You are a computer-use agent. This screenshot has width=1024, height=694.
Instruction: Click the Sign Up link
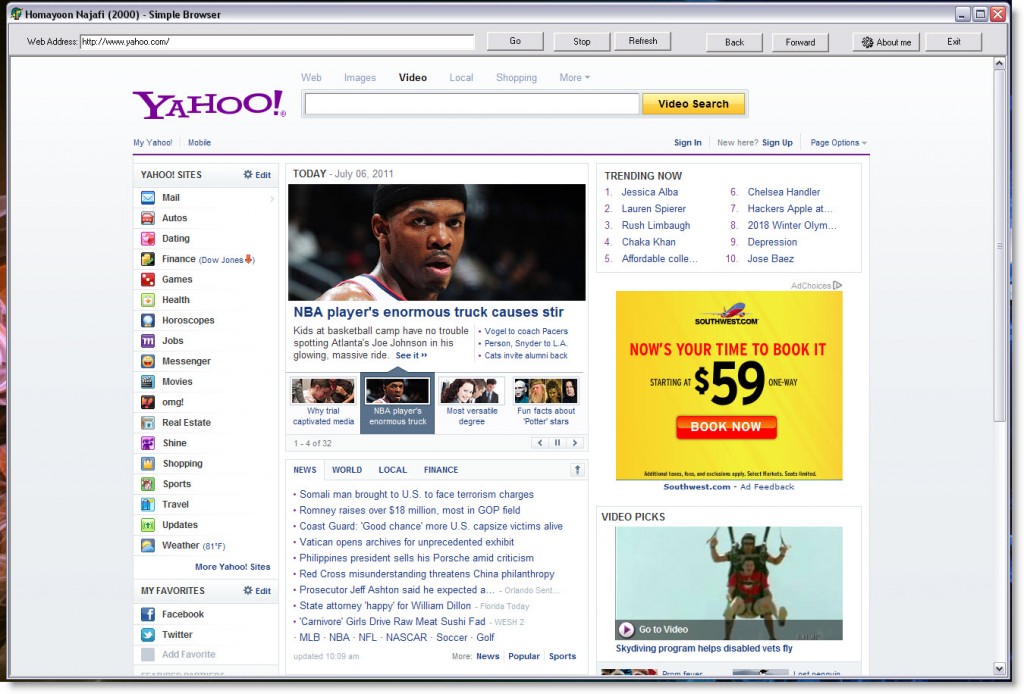click(x=777, y=142)
